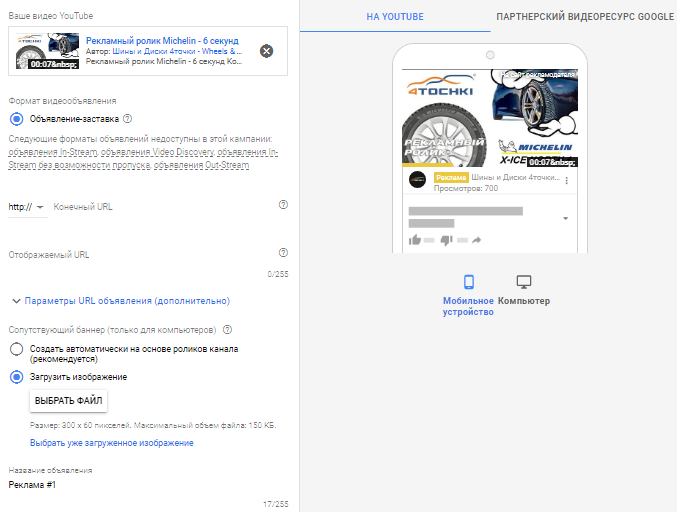Open three-dot menu in ad preview

[567, 181]
